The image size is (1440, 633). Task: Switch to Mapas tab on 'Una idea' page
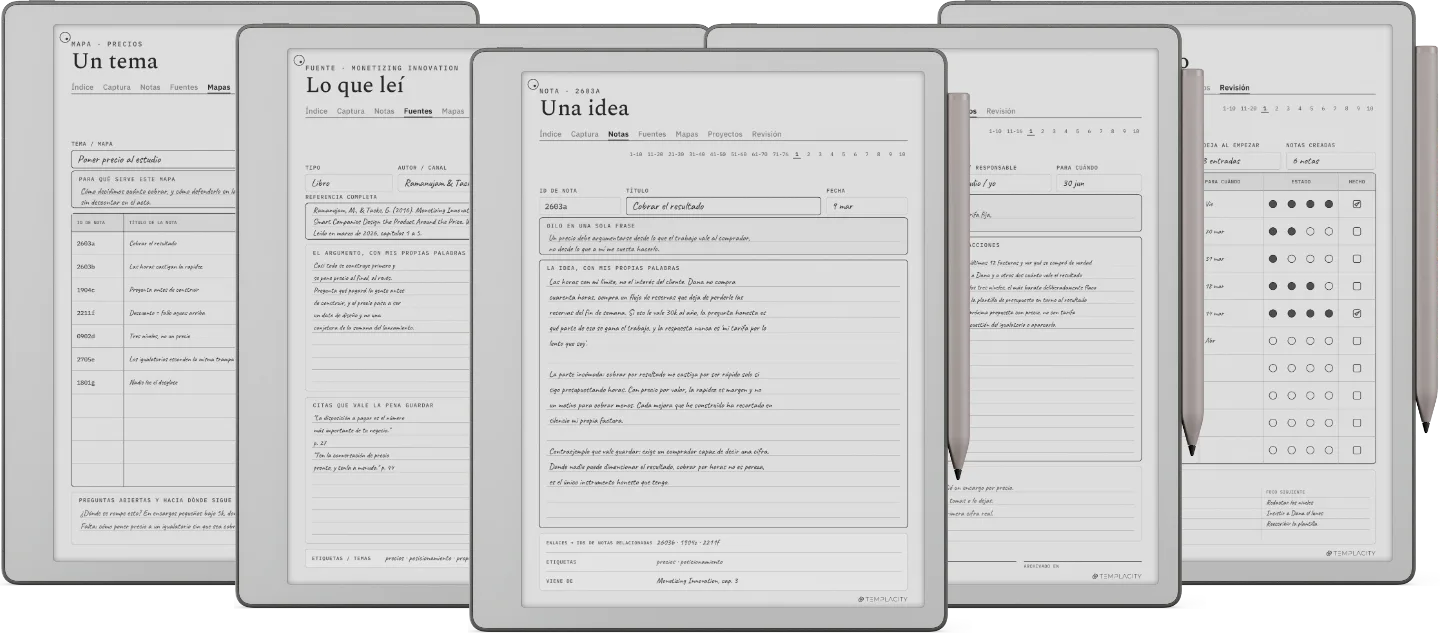coord(686,134)
